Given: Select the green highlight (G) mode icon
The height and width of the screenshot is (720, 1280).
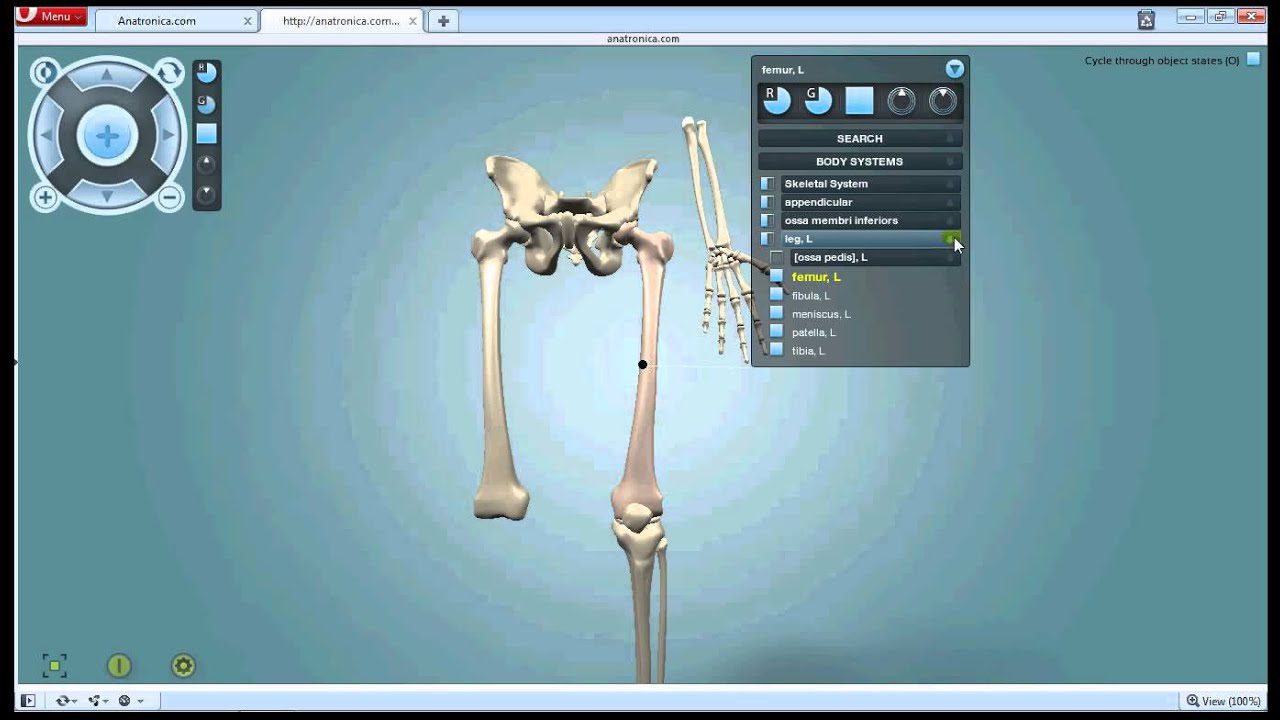Looking at the screenshot, I should [x=819, y=100].
